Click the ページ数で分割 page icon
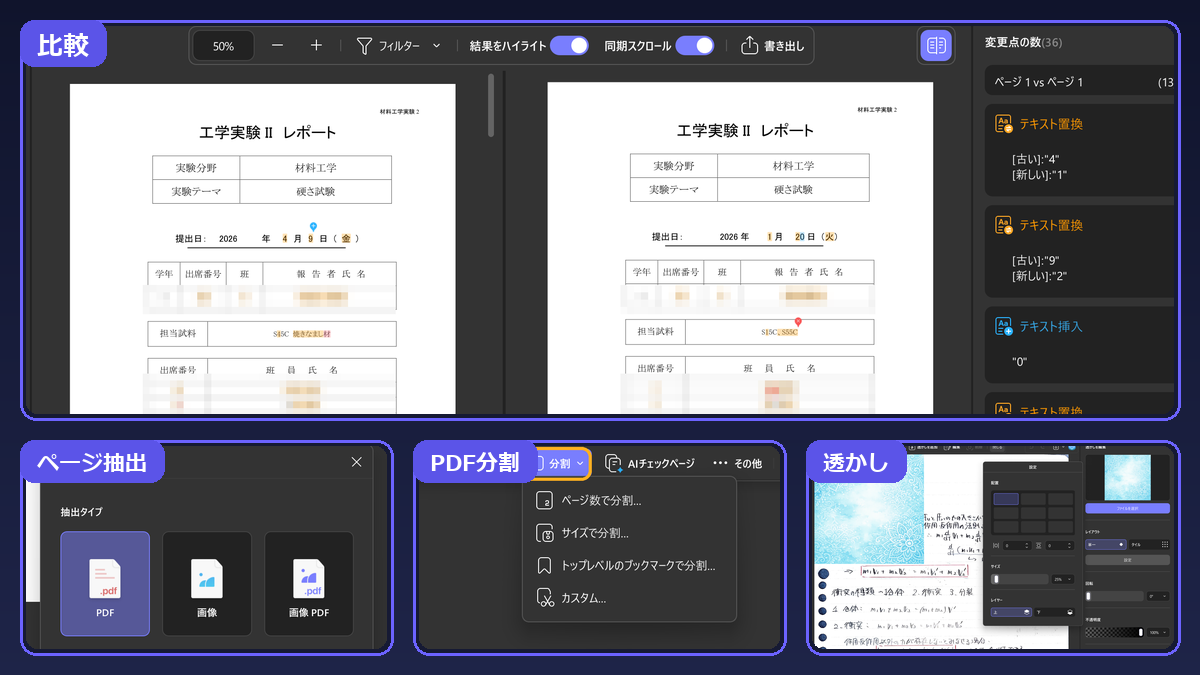Image resolution: width=1200 pixels, height=675 pixels. pos(545,500)
